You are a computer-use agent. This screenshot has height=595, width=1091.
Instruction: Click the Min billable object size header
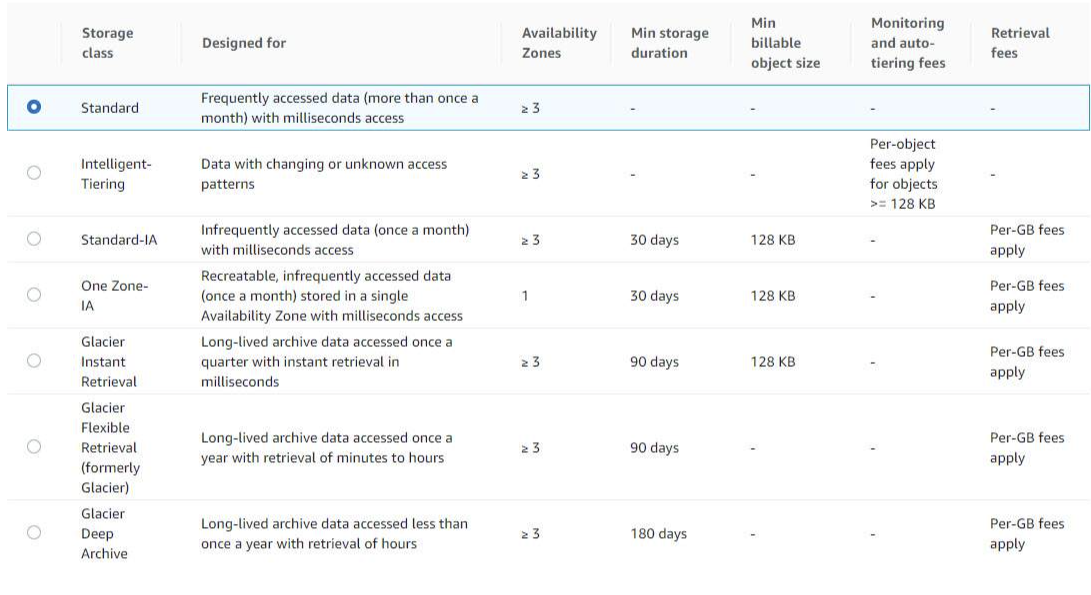click(785, 43)
